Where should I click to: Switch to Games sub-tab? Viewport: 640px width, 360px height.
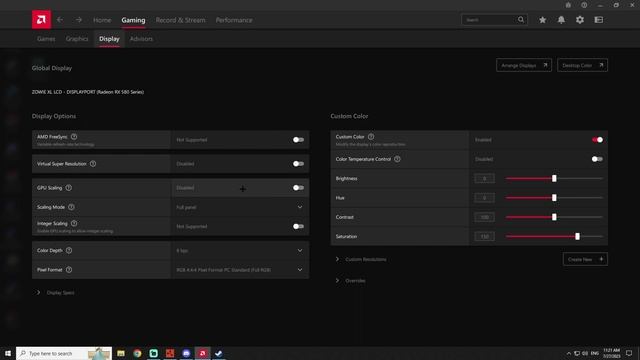[x=46, y=39]
